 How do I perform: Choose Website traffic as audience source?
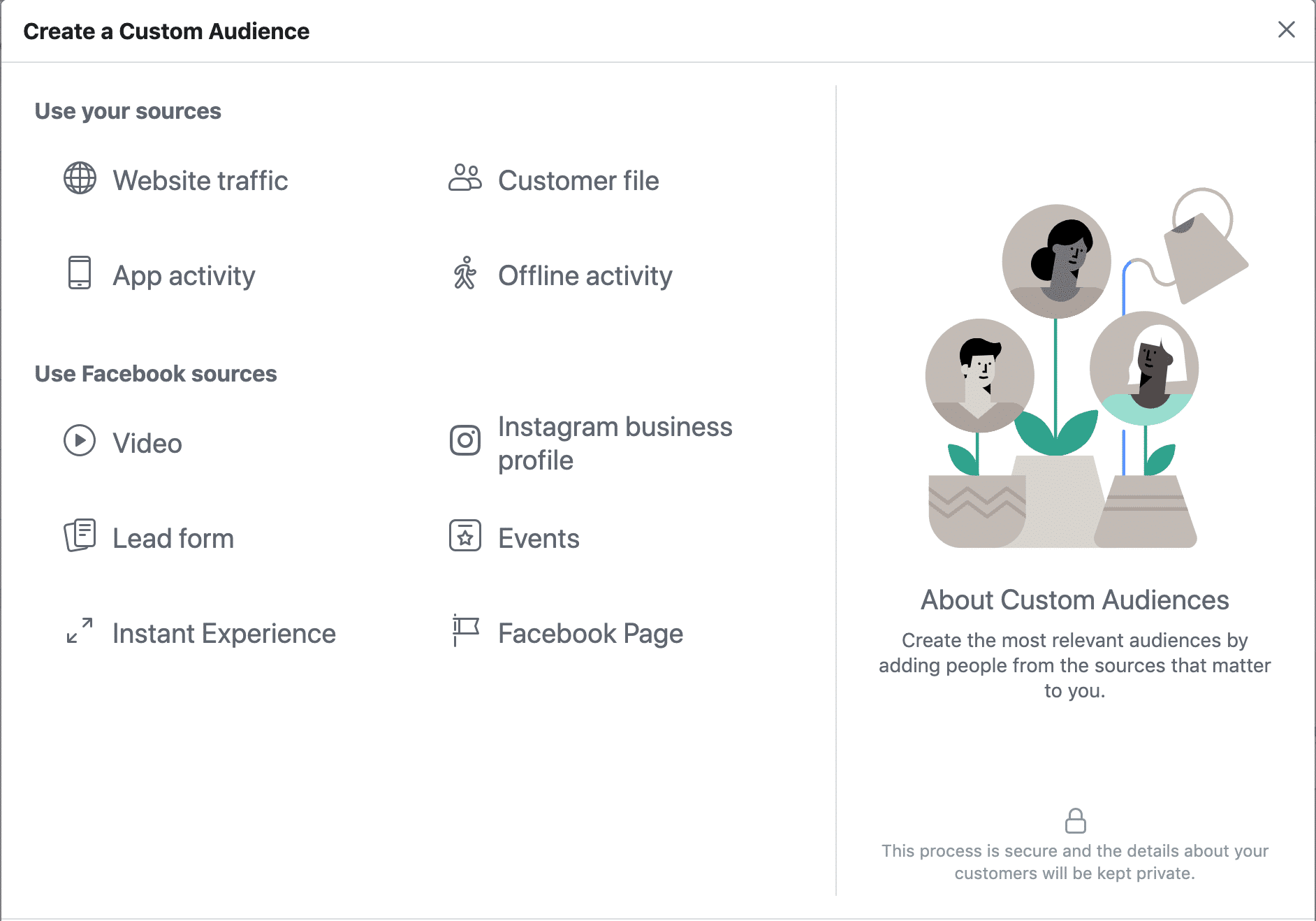pos(200,180)
